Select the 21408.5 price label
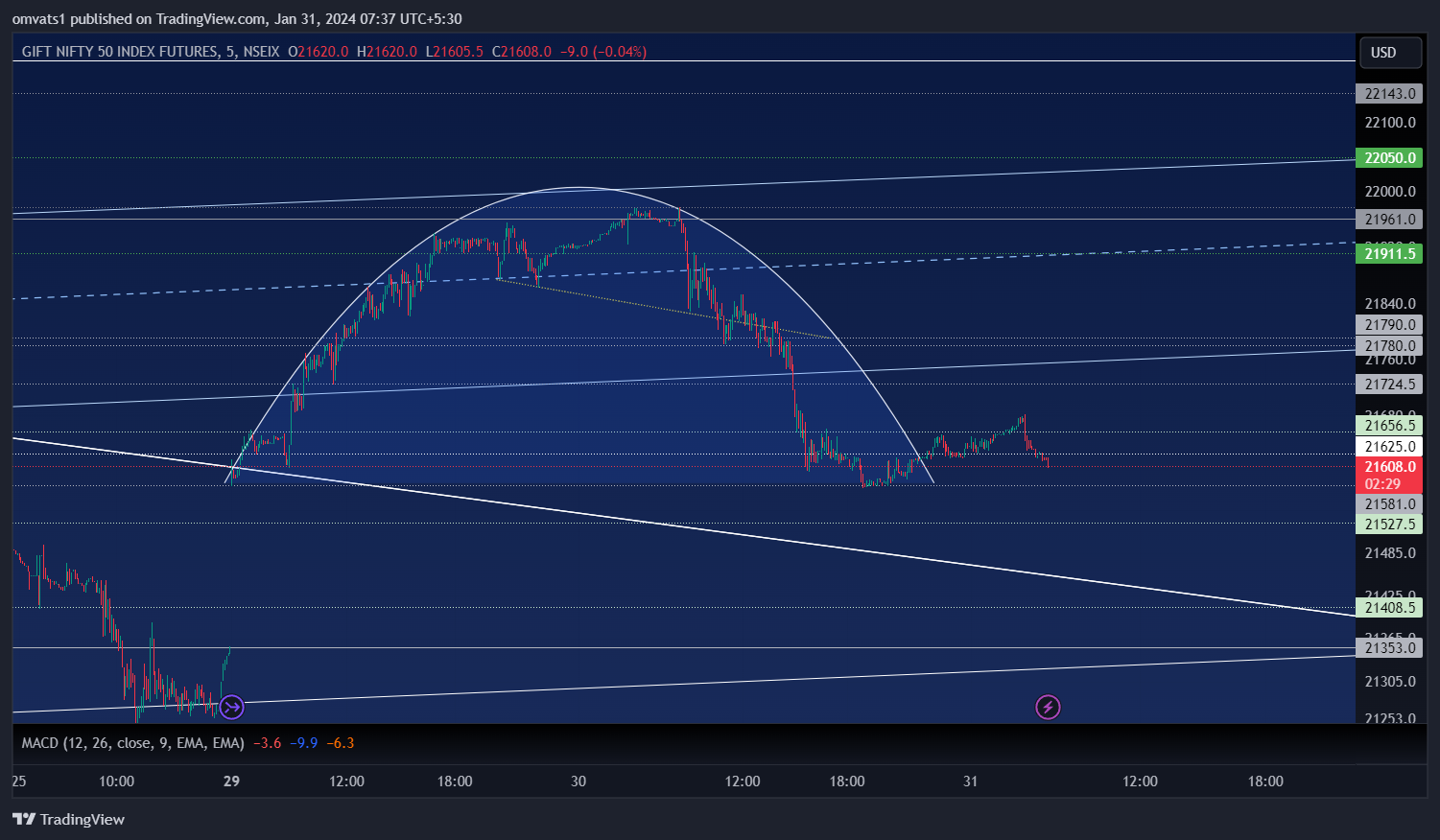 pyautogui.click(x=1389, y=608)
